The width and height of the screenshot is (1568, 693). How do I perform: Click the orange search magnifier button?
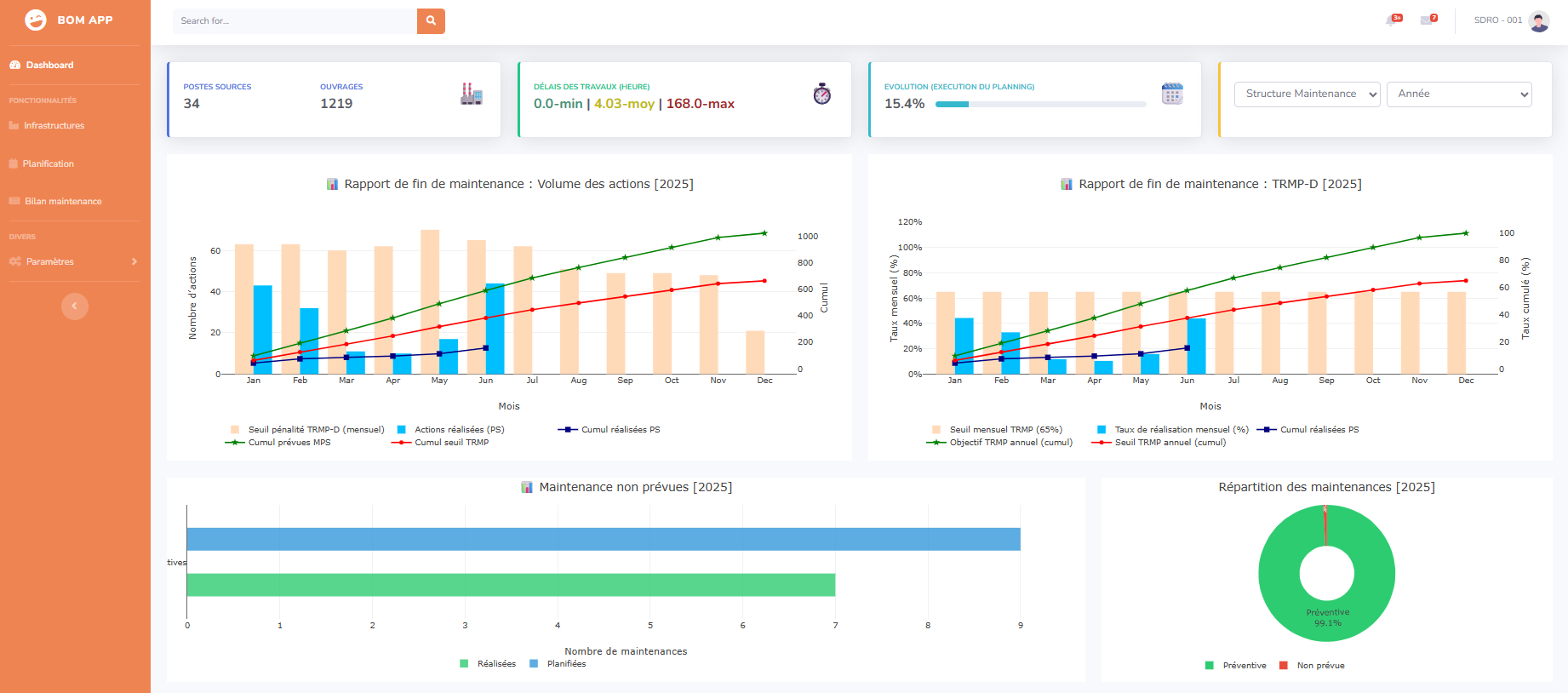431,20
